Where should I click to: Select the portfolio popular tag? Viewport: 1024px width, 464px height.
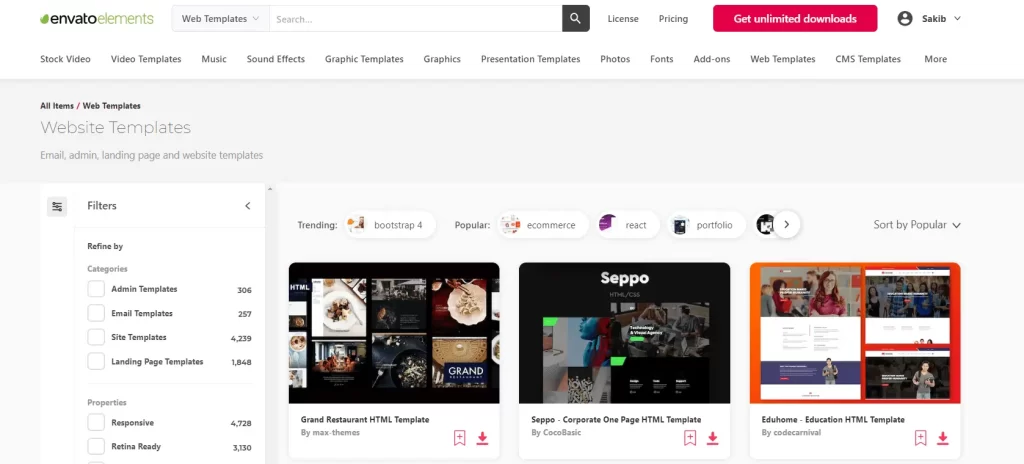coord(707,225)
